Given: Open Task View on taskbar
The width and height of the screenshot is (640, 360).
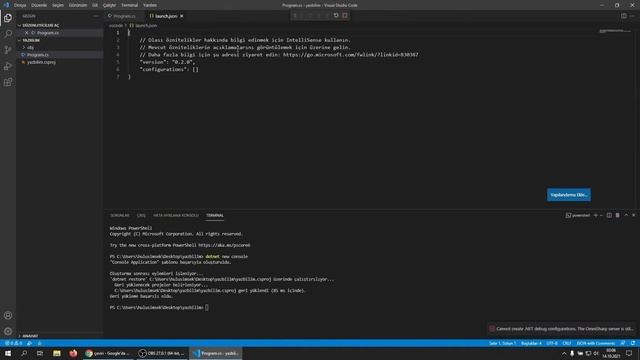Looking at the screenshot, I should pos(40,353).
